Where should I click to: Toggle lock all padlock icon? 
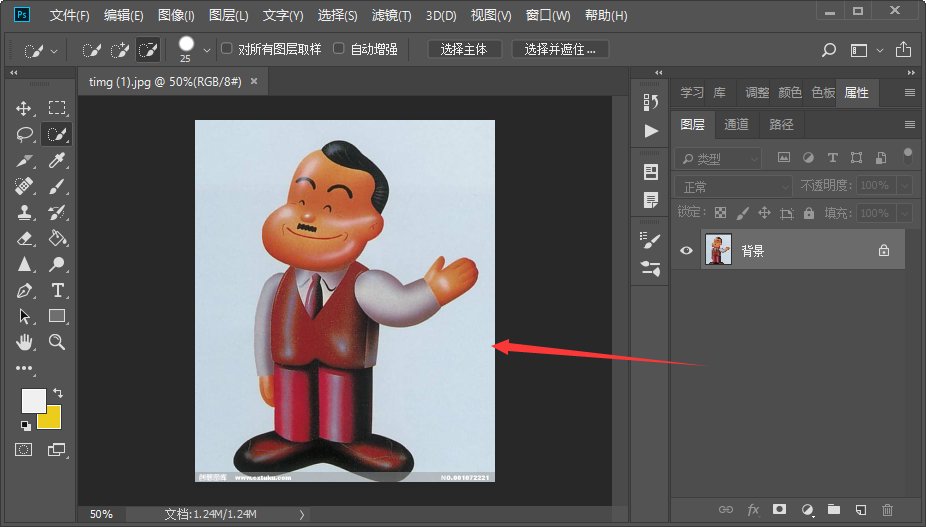click(808, 213)
